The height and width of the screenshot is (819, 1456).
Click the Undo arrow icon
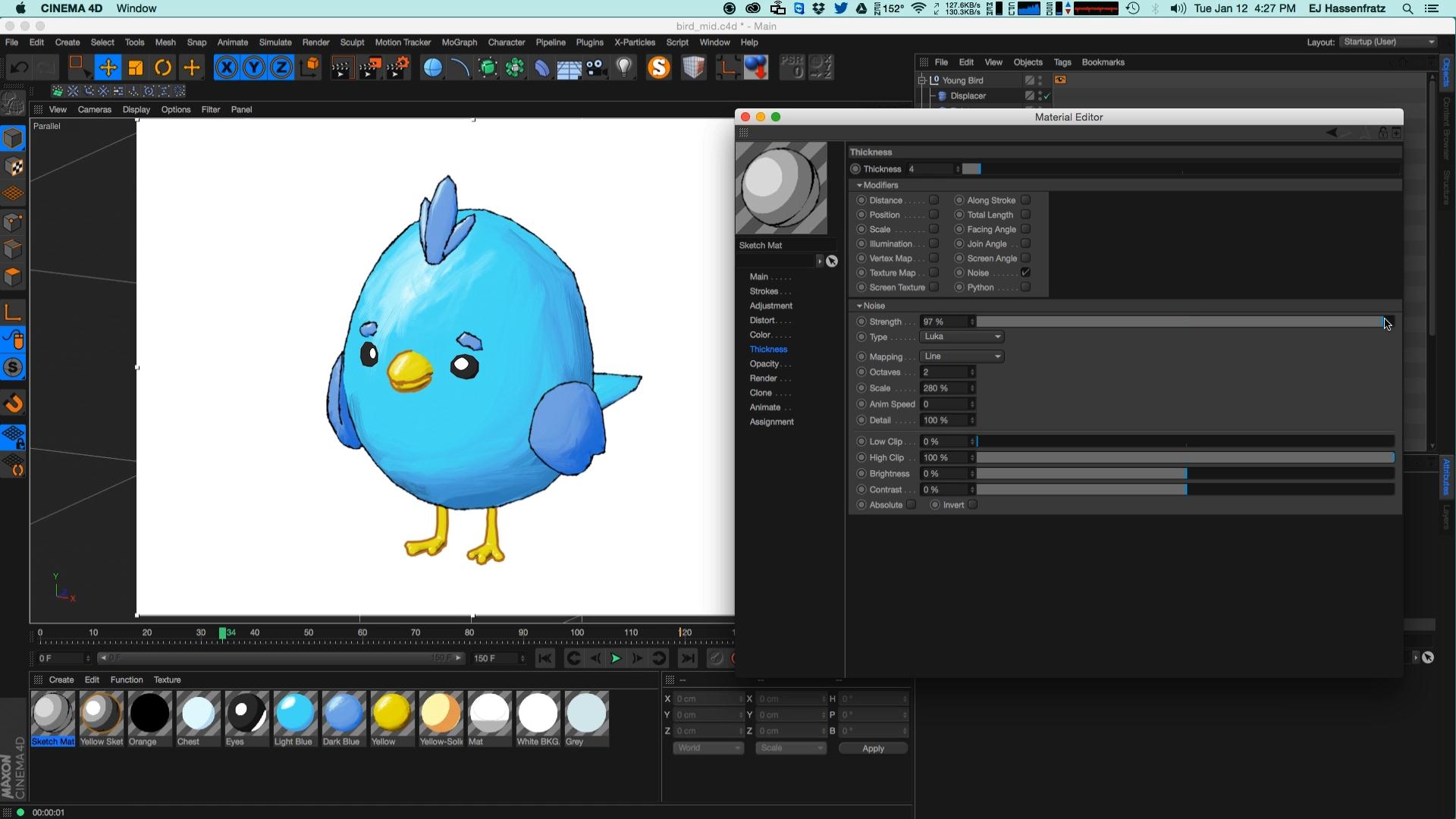(19, 67)
